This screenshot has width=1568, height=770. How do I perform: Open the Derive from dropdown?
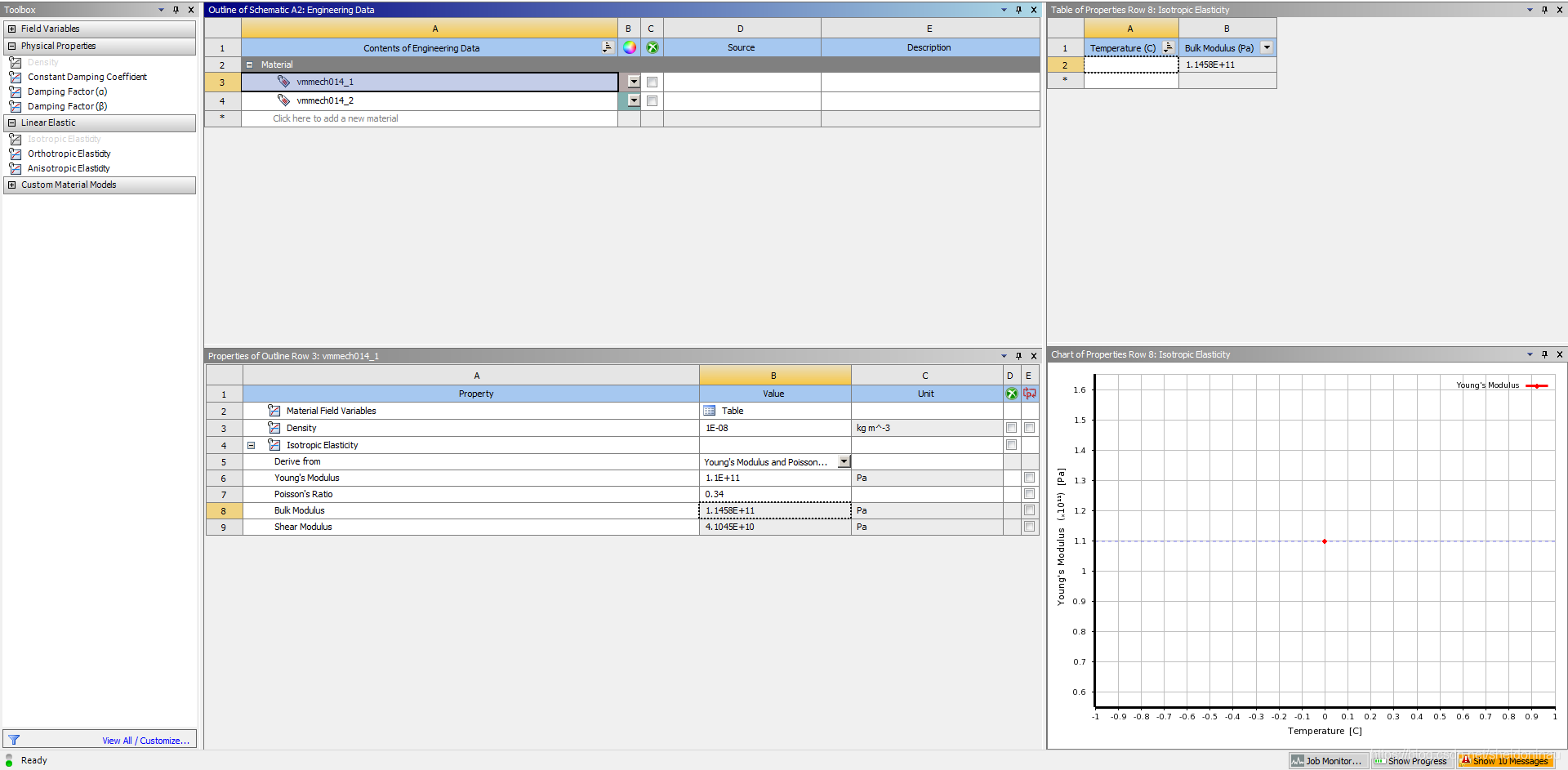[x=844, y=461]
